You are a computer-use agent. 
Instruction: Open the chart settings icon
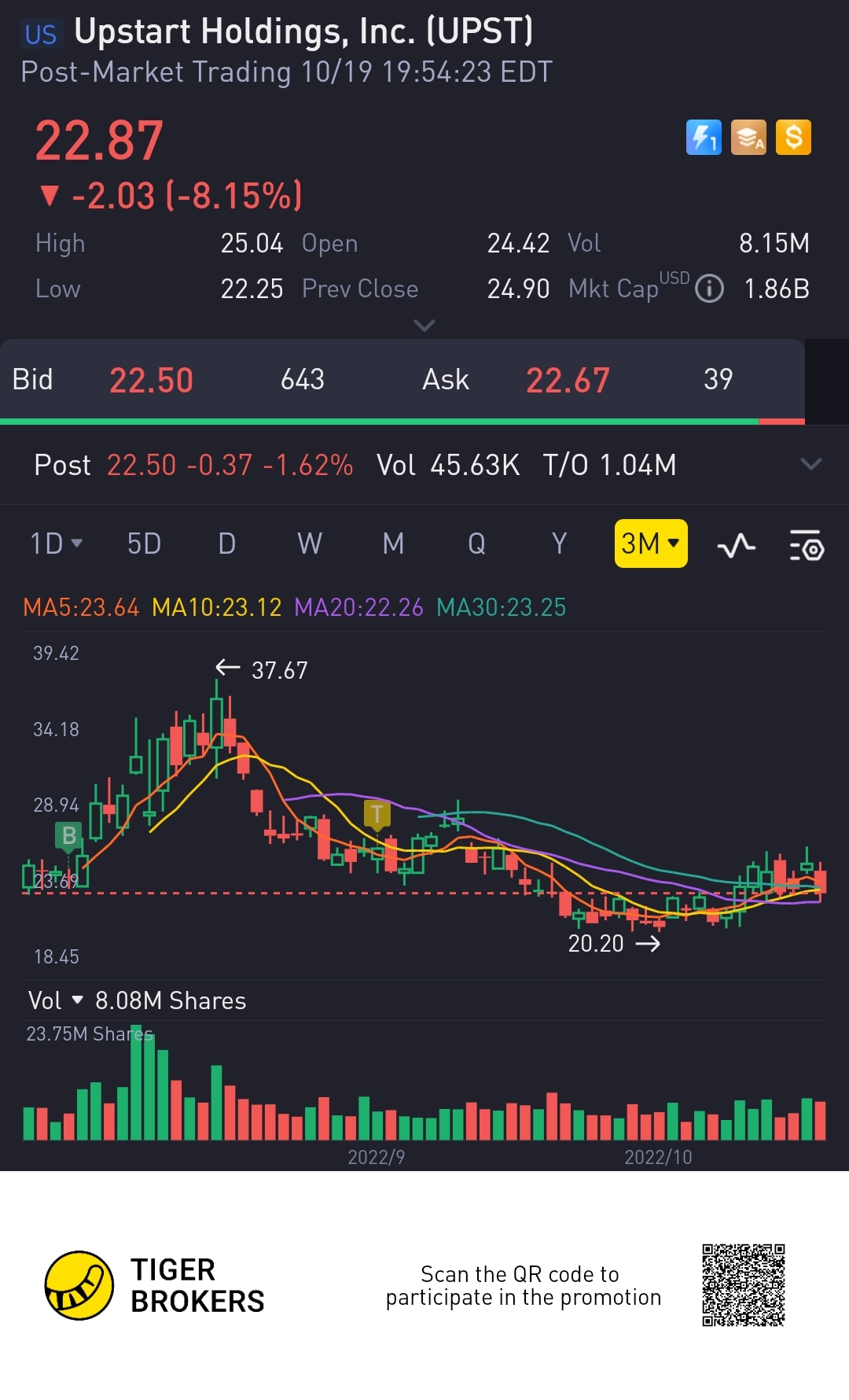[x=807, y=544]
